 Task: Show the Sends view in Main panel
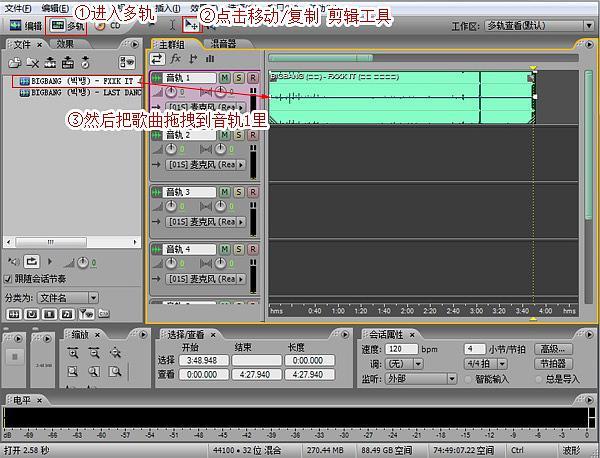click(193, 59)
